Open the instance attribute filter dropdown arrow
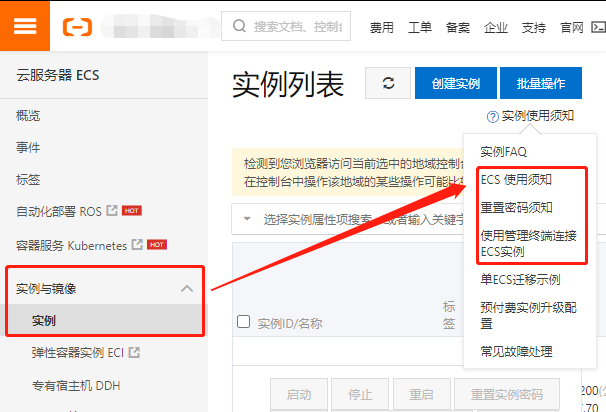The image size is (606, 412). [247, 219]
